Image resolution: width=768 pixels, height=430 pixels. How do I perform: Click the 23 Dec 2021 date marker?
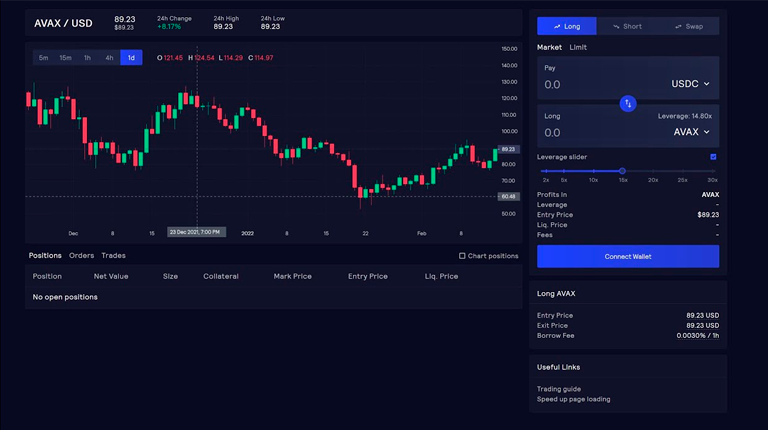196,232
